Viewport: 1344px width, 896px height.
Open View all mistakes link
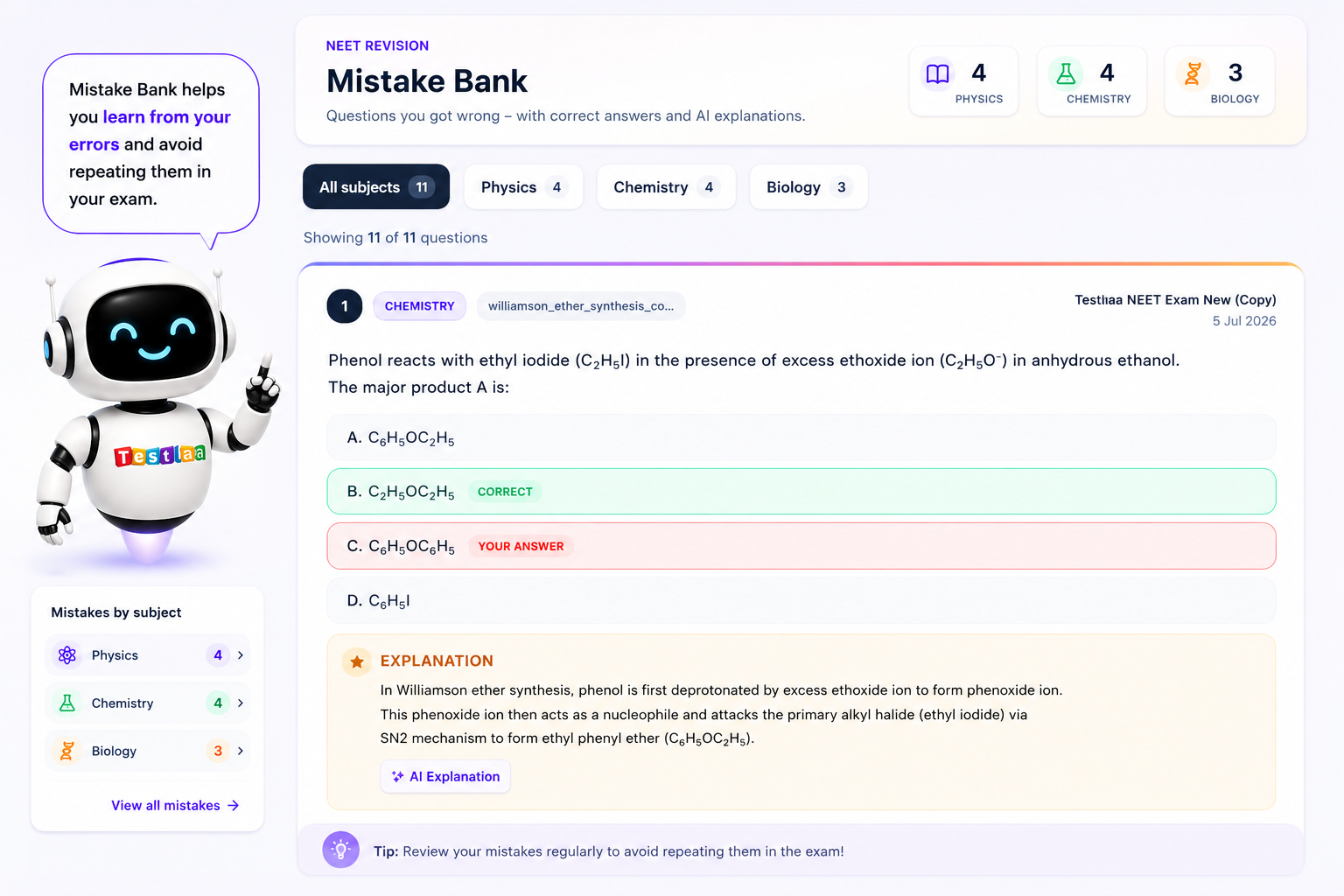tap(175, 806)
